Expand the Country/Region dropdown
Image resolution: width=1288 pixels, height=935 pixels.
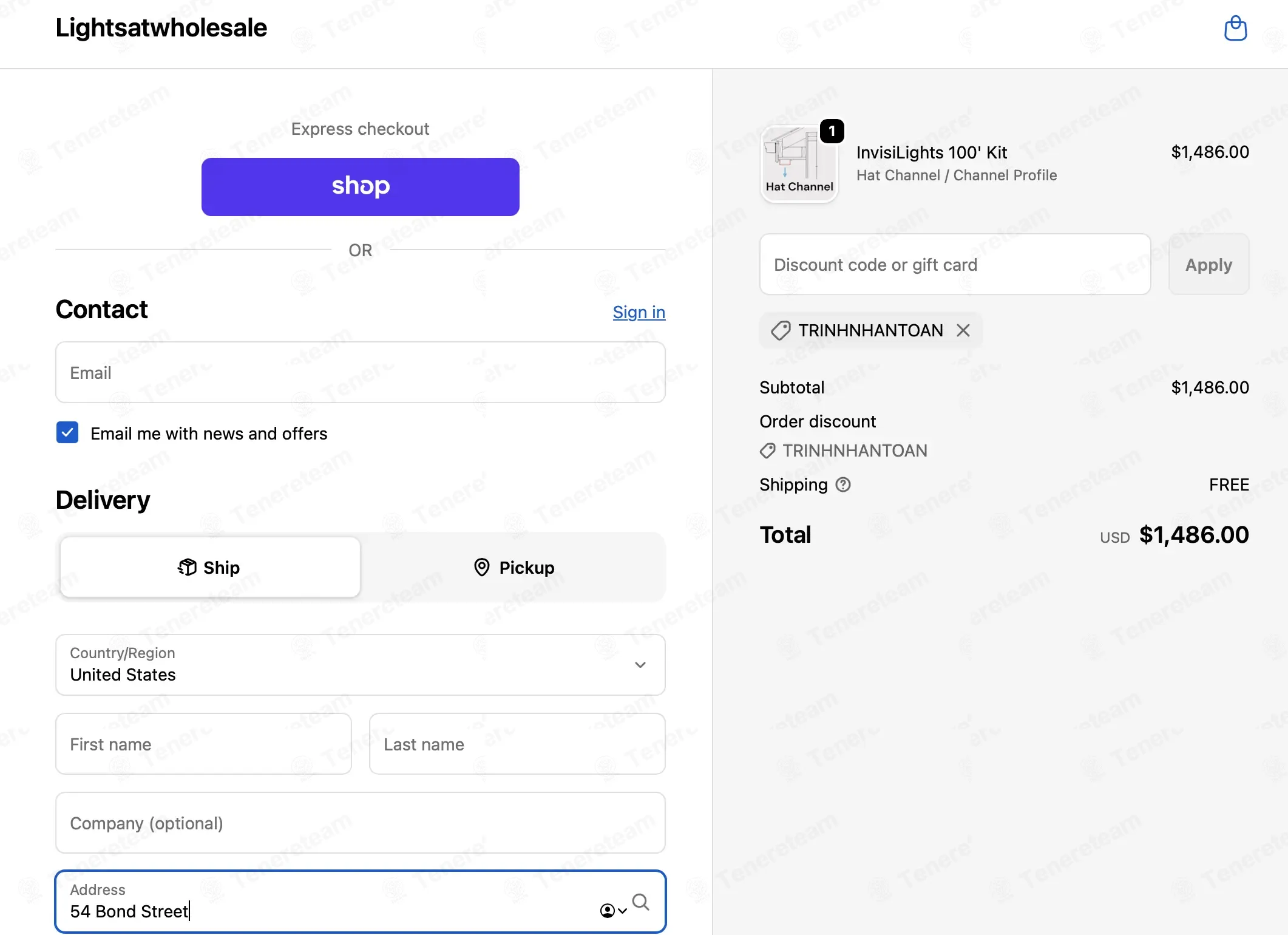361,665
